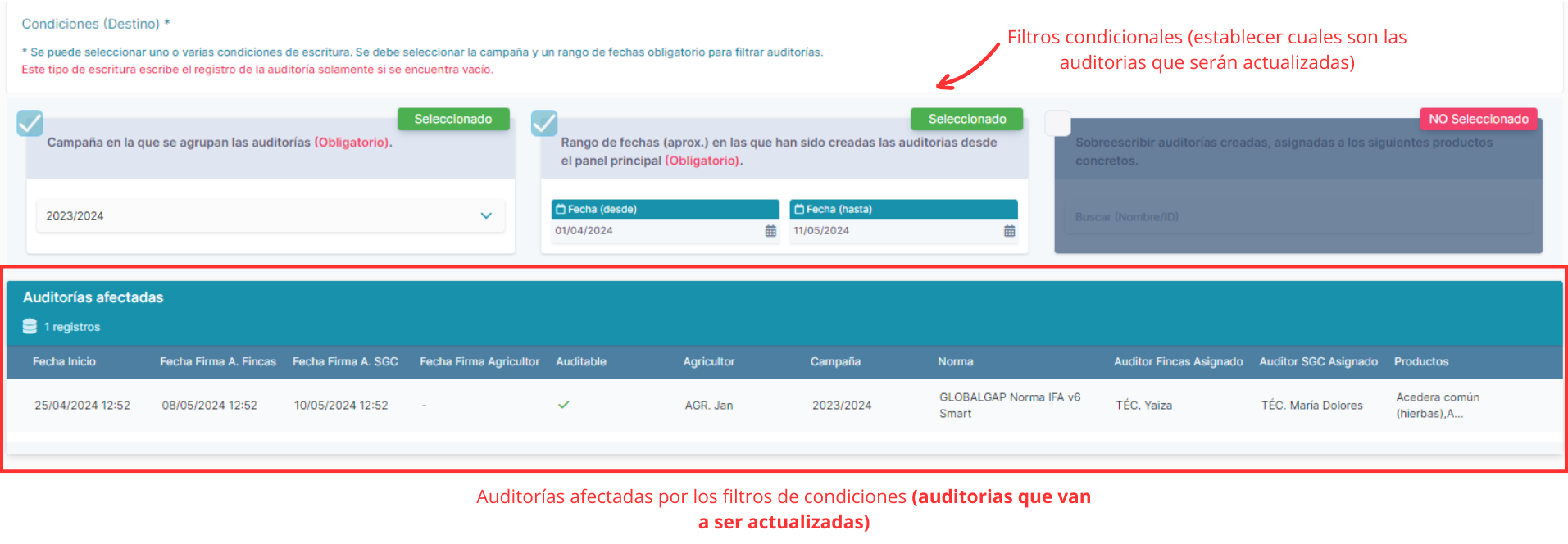Click the Auditor Fincas Asignado column header
The image size is (1568, 544).
1179,361
